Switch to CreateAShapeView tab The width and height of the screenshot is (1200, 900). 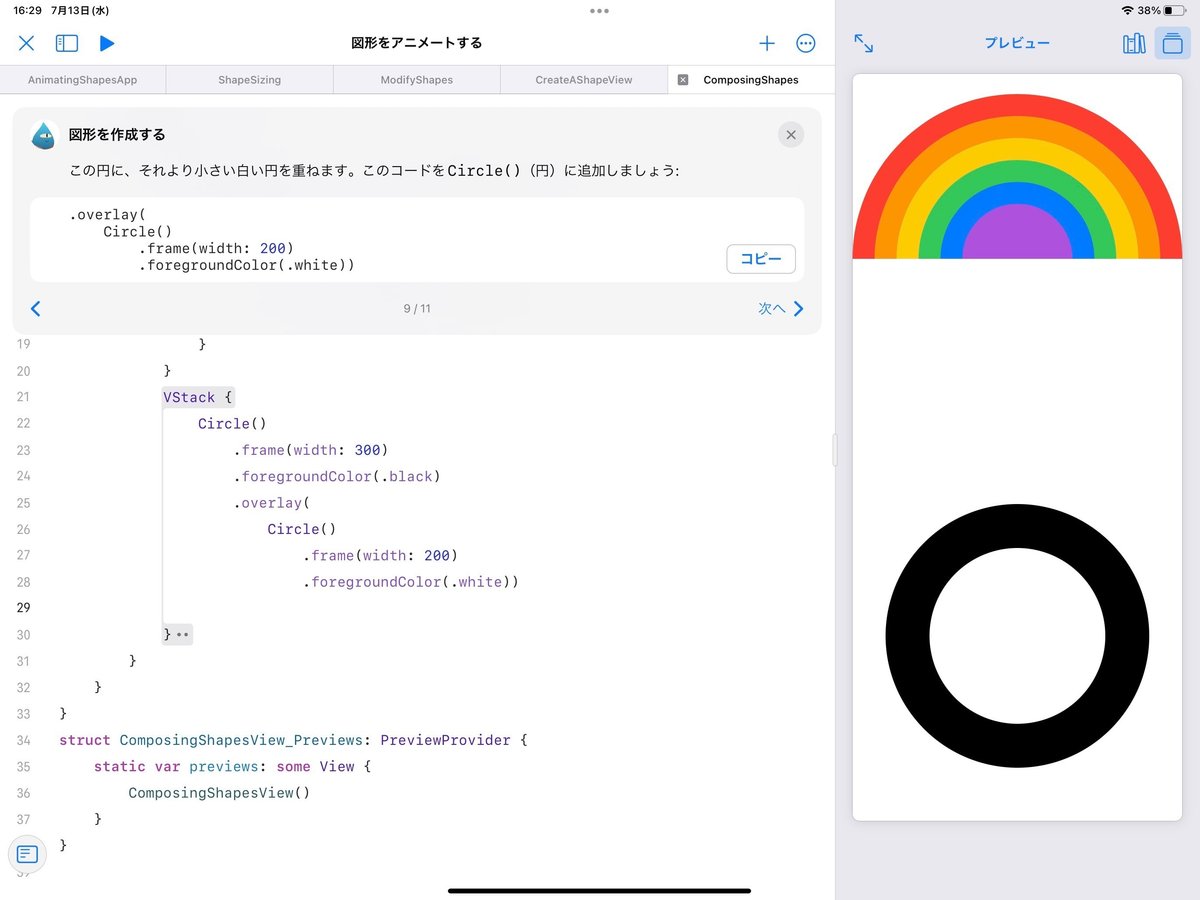point(584,80)
